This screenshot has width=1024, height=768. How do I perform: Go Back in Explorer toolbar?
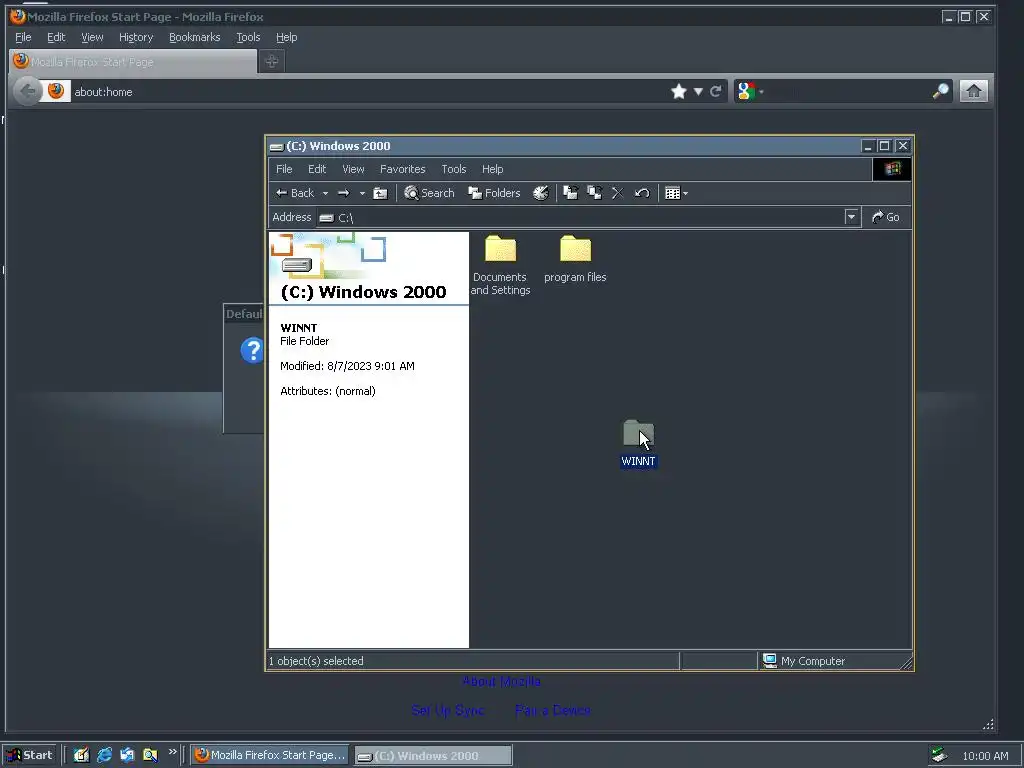coord(295,193)
